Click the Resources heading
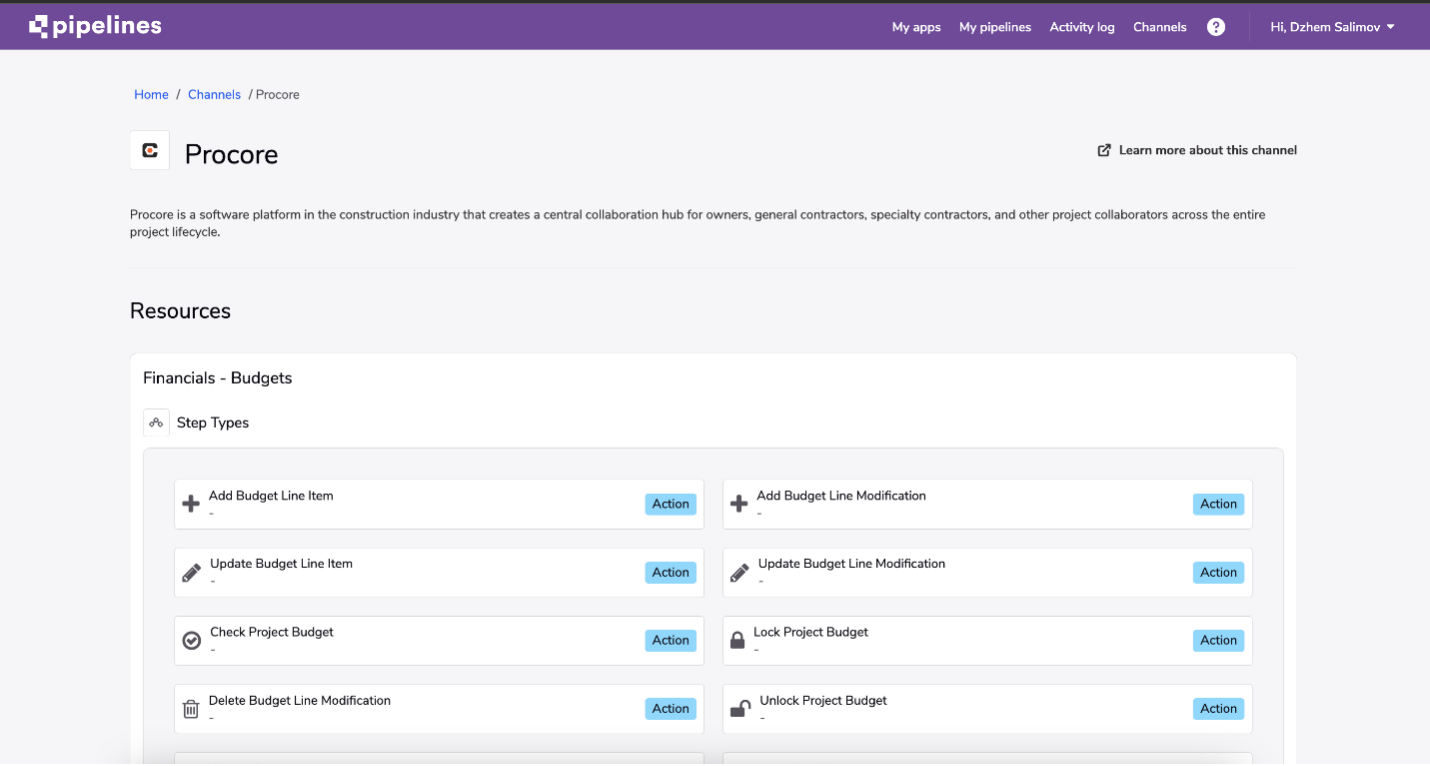The image size is (1430, 766). [180, 311]
